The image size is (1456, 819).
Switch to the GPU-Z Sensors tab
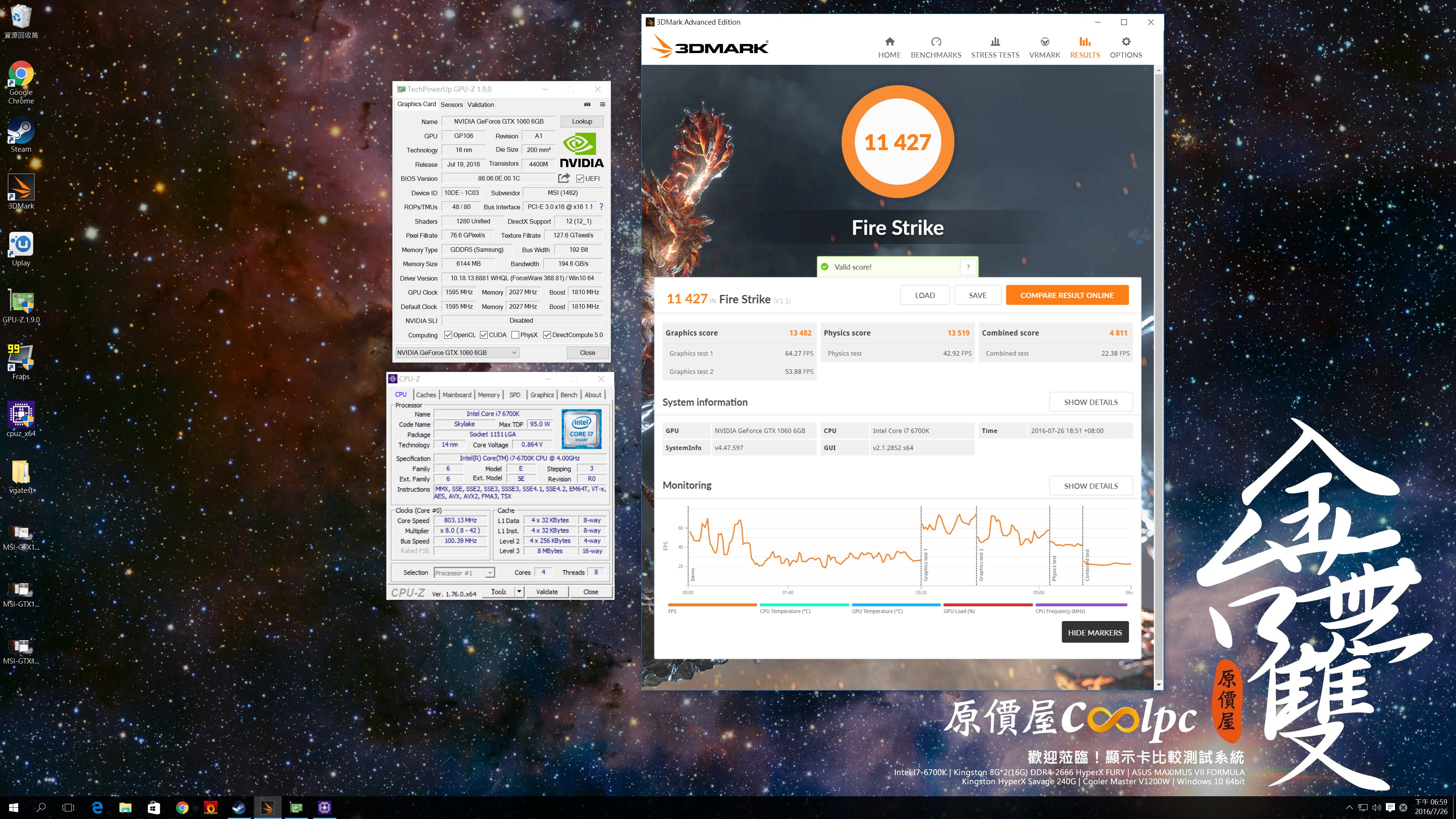451,105
